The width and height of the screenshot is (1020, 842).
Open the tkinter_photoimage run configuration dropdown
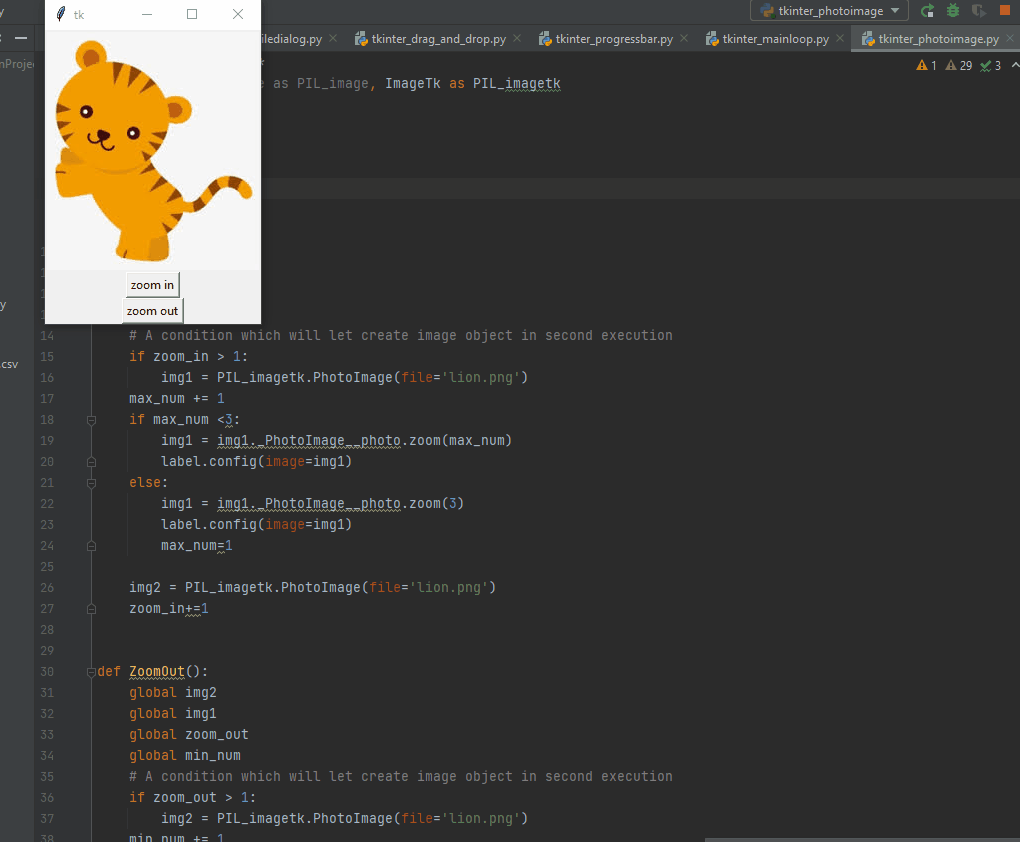tap(829, 11)
